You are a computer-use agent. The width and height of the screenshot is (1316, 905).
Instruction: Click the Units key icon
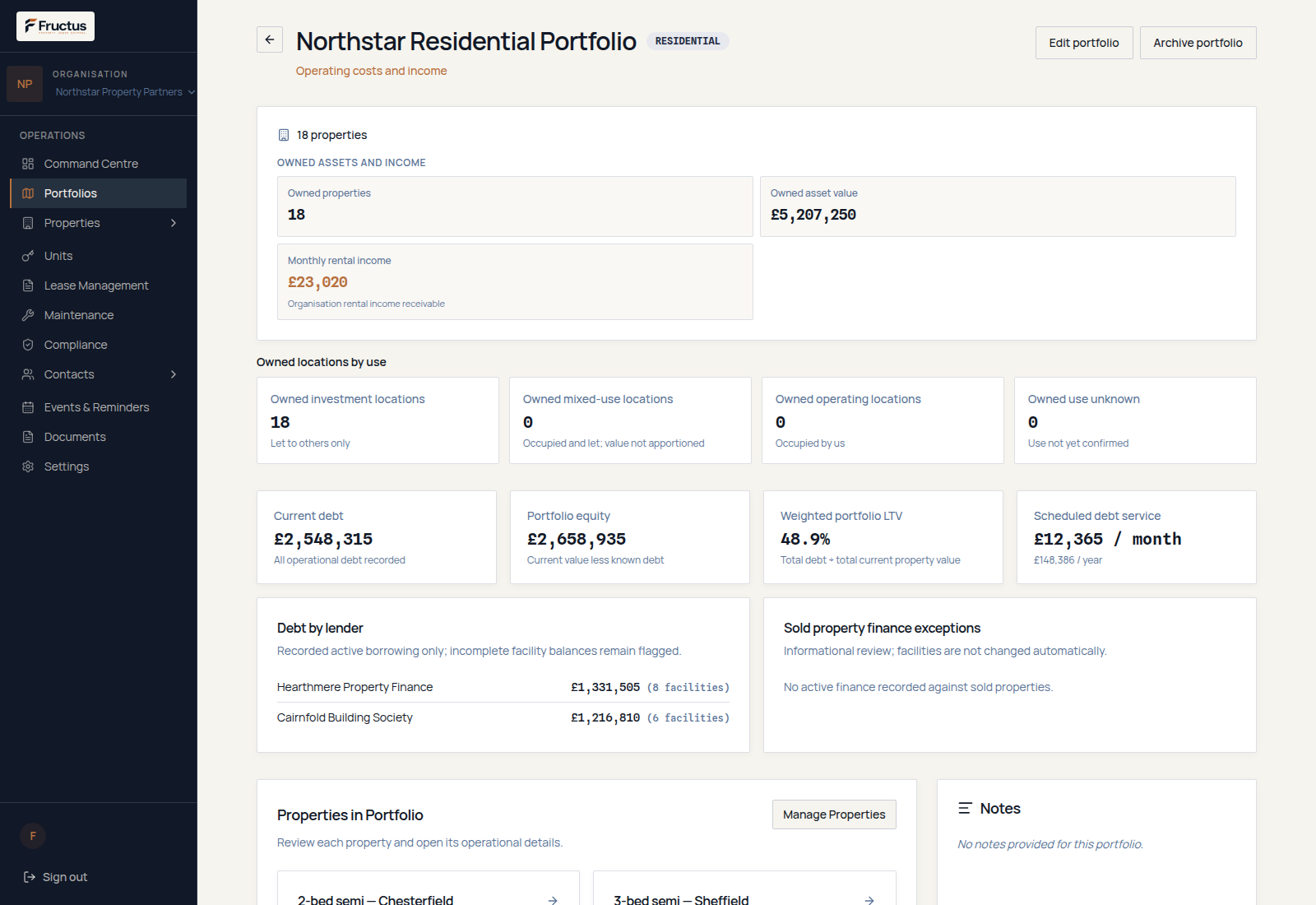(28, 256)
